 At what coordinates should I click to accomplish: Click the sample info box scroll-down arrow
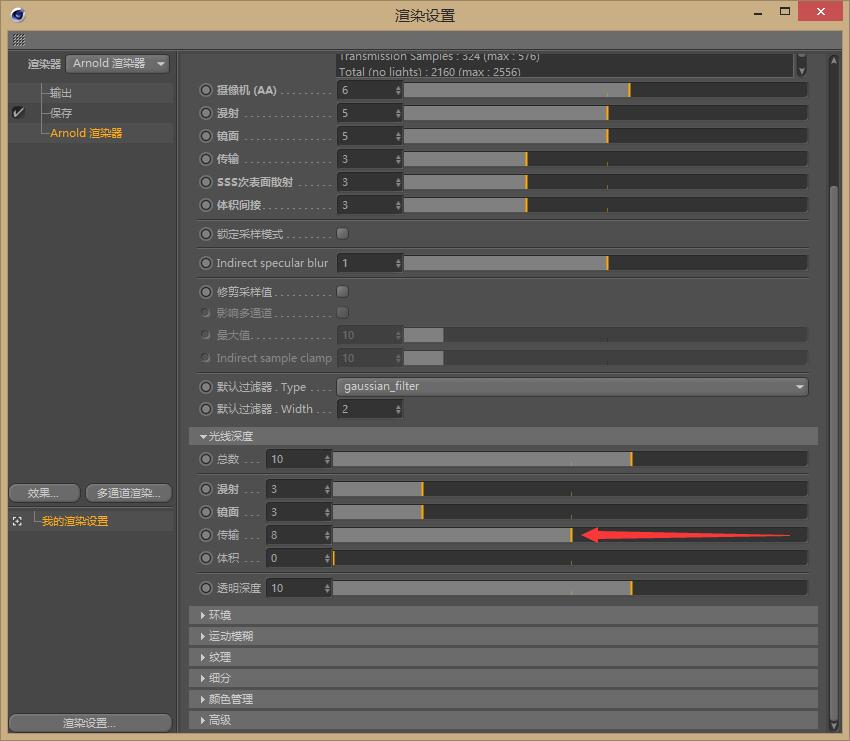[x=802, y=70]
